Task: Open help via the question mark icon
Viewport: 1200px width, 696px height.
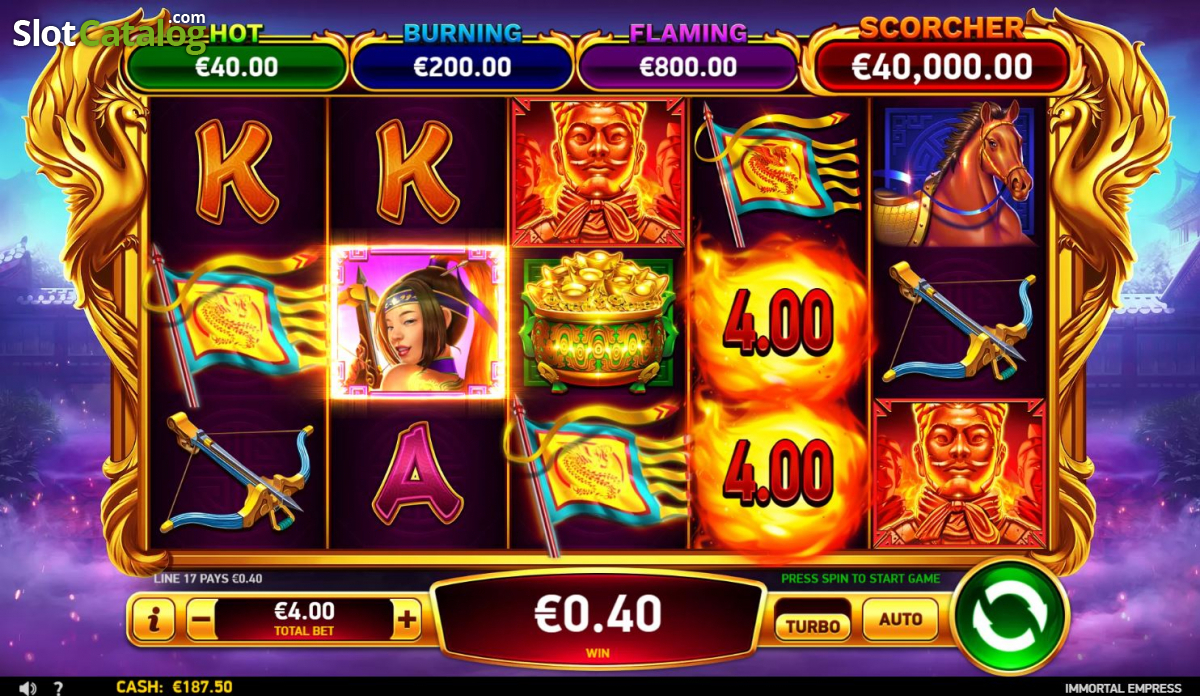Action: tap(57, 688)
